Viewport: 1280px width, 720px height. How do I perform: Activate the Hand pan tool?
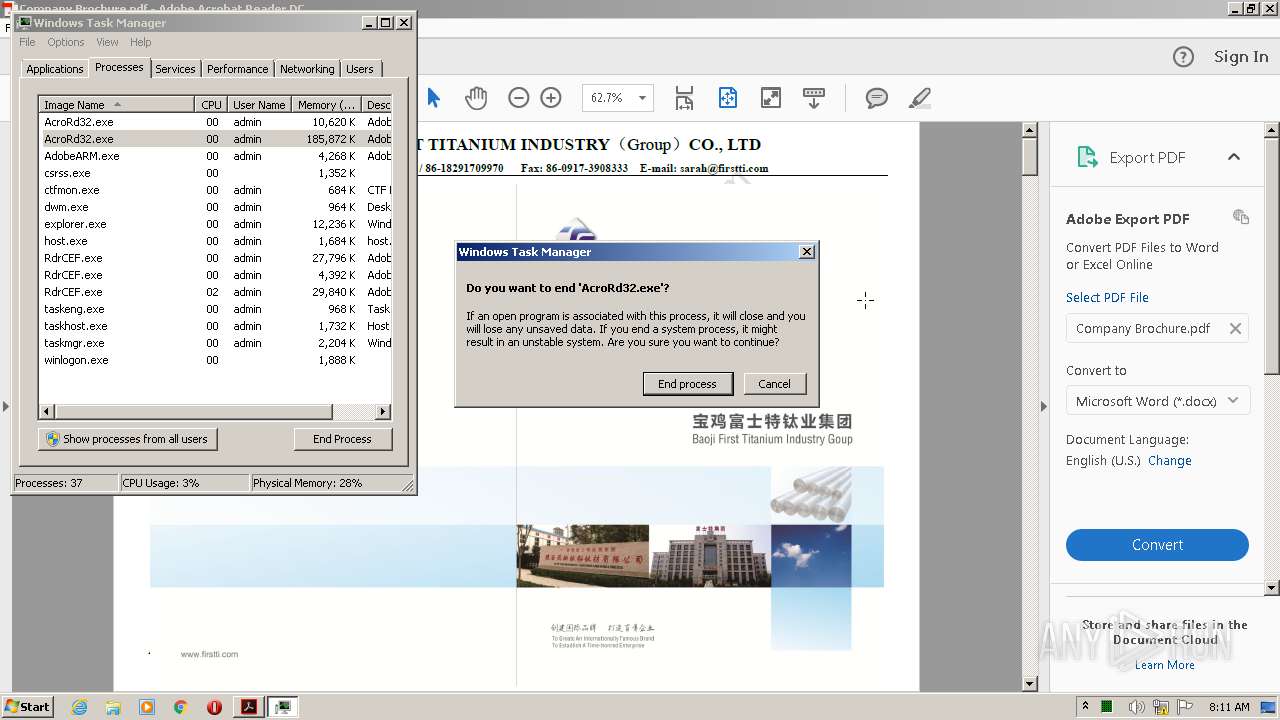click(476, 97)
